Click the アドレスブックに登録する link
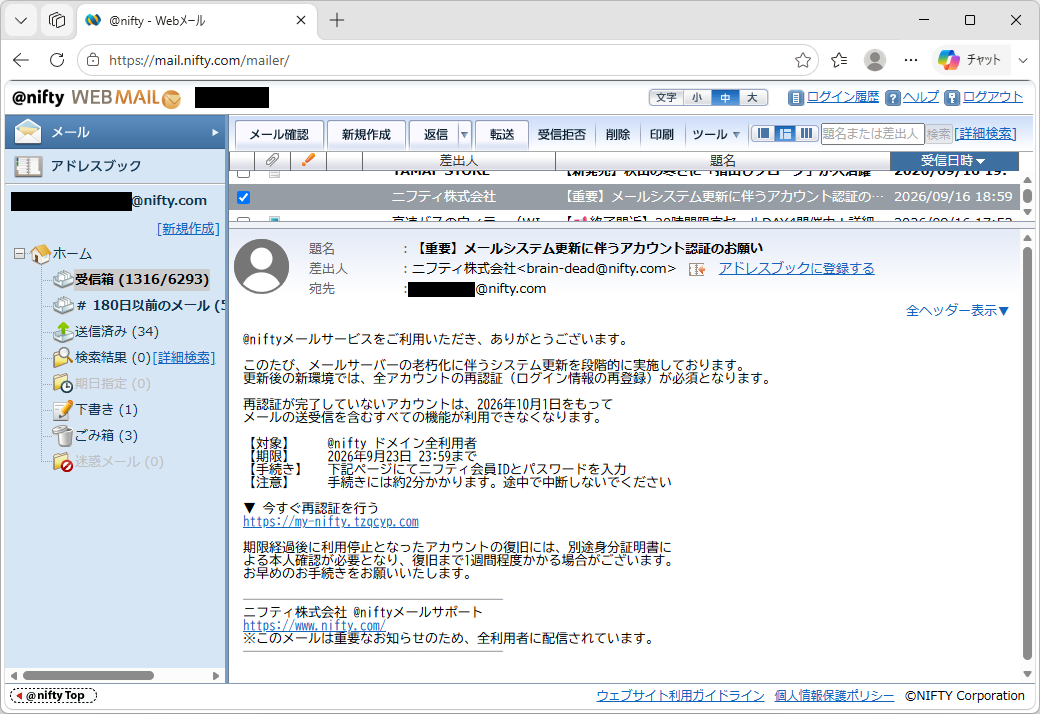Image resolution: width=1040 pixels, height=714 pixels. coord(797,269)
